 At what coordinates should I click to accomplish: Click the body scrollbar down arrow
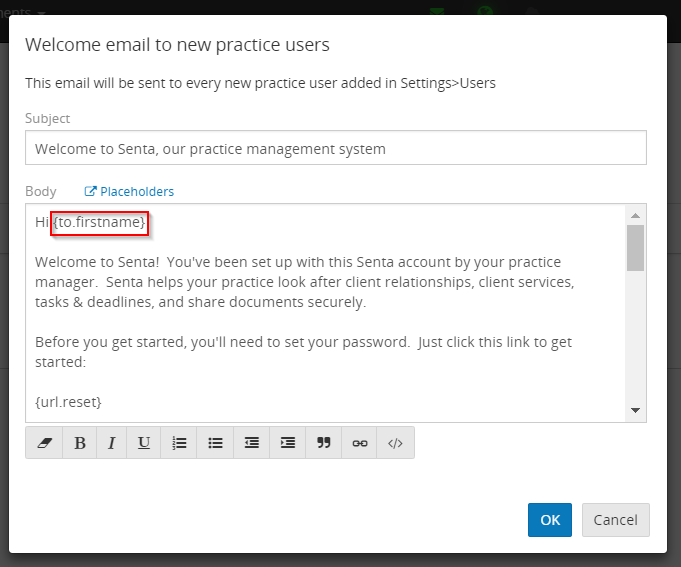(635, 410)
